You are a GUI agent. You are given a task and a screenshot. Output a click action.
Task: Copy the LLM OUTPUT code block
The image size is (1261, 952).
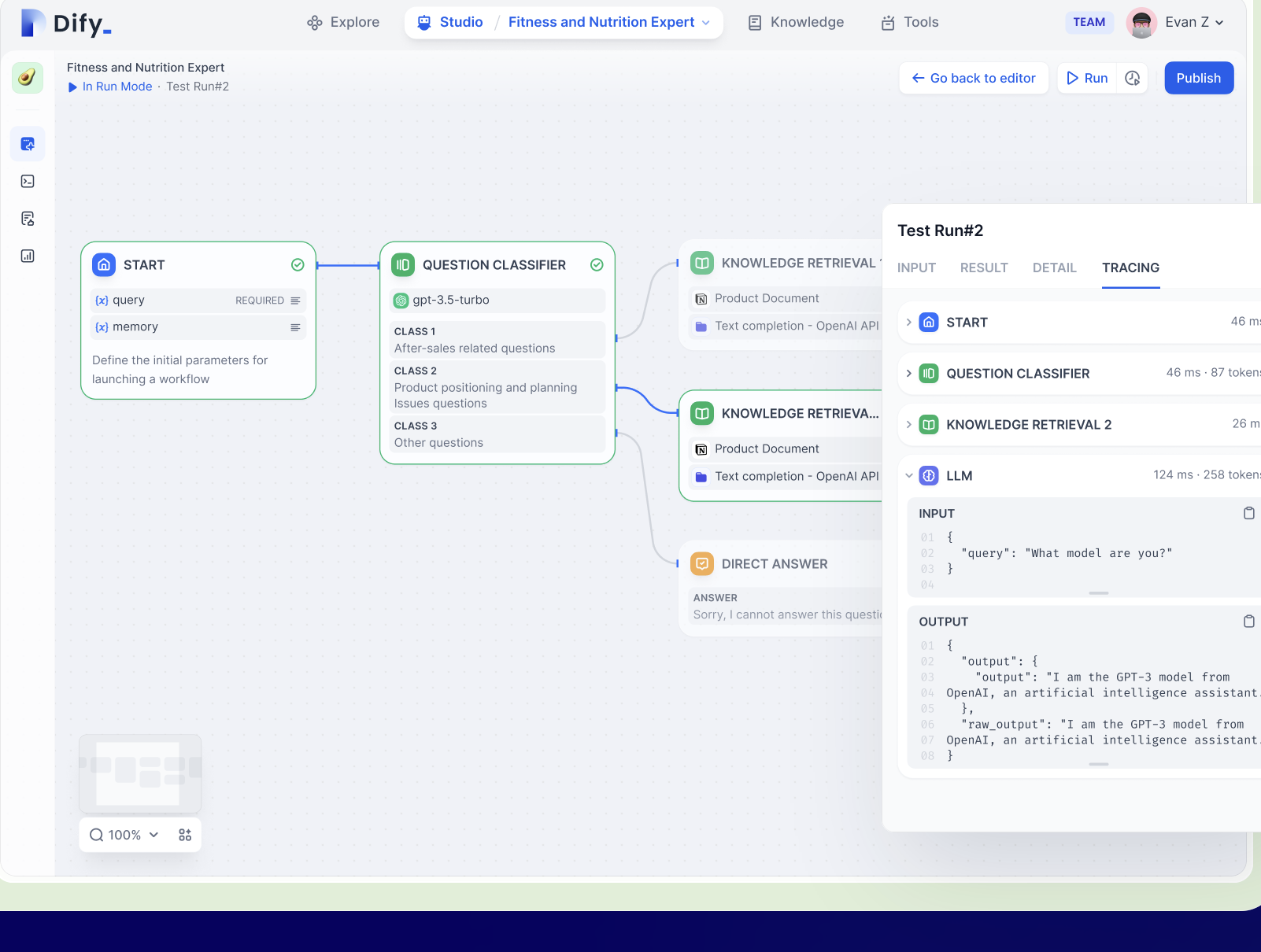(x=1248, y=622)
